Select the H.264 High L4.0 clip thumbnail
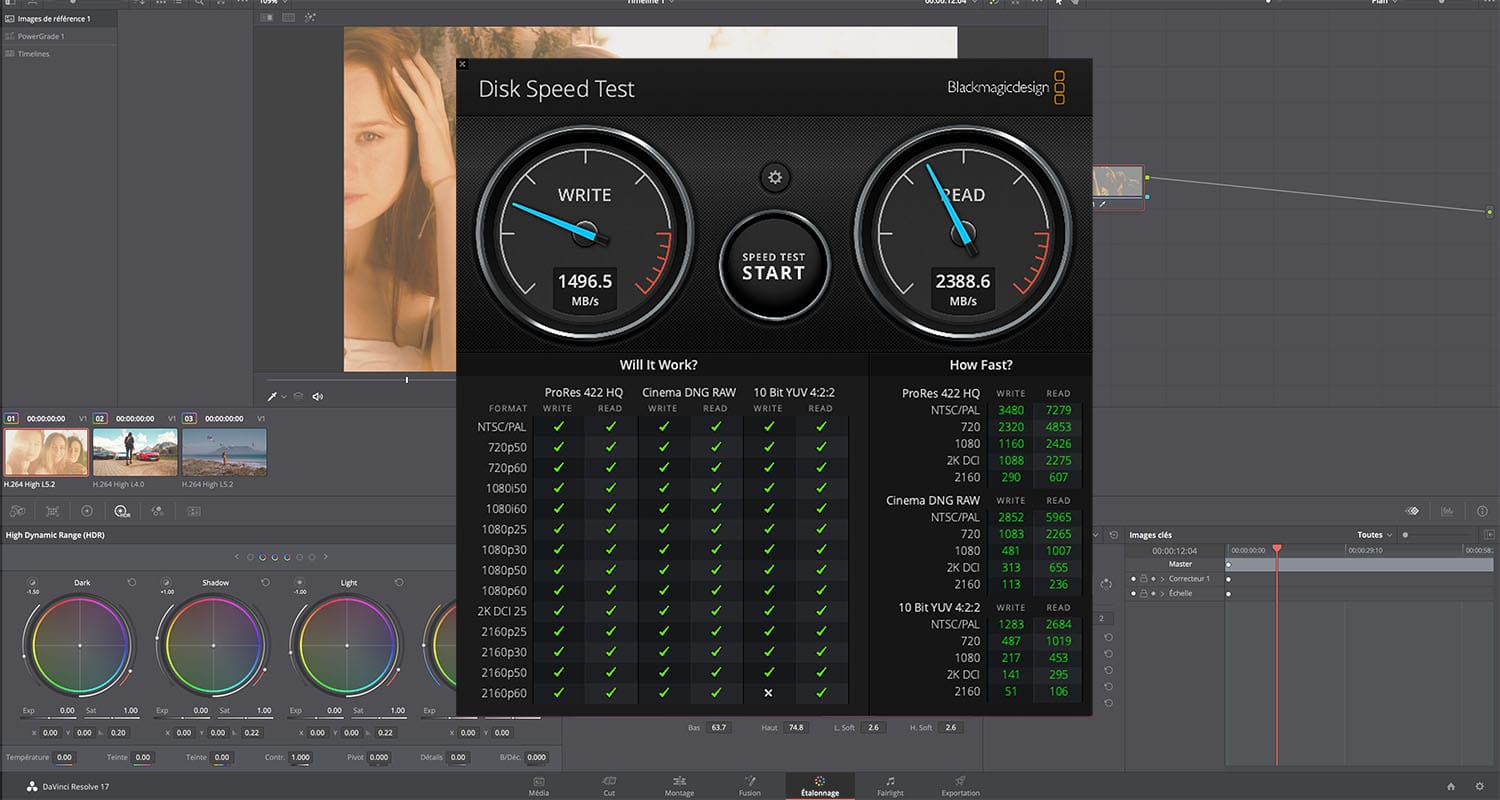The width and height of the screenshot is (1500, 800). (x=135, y=452)
